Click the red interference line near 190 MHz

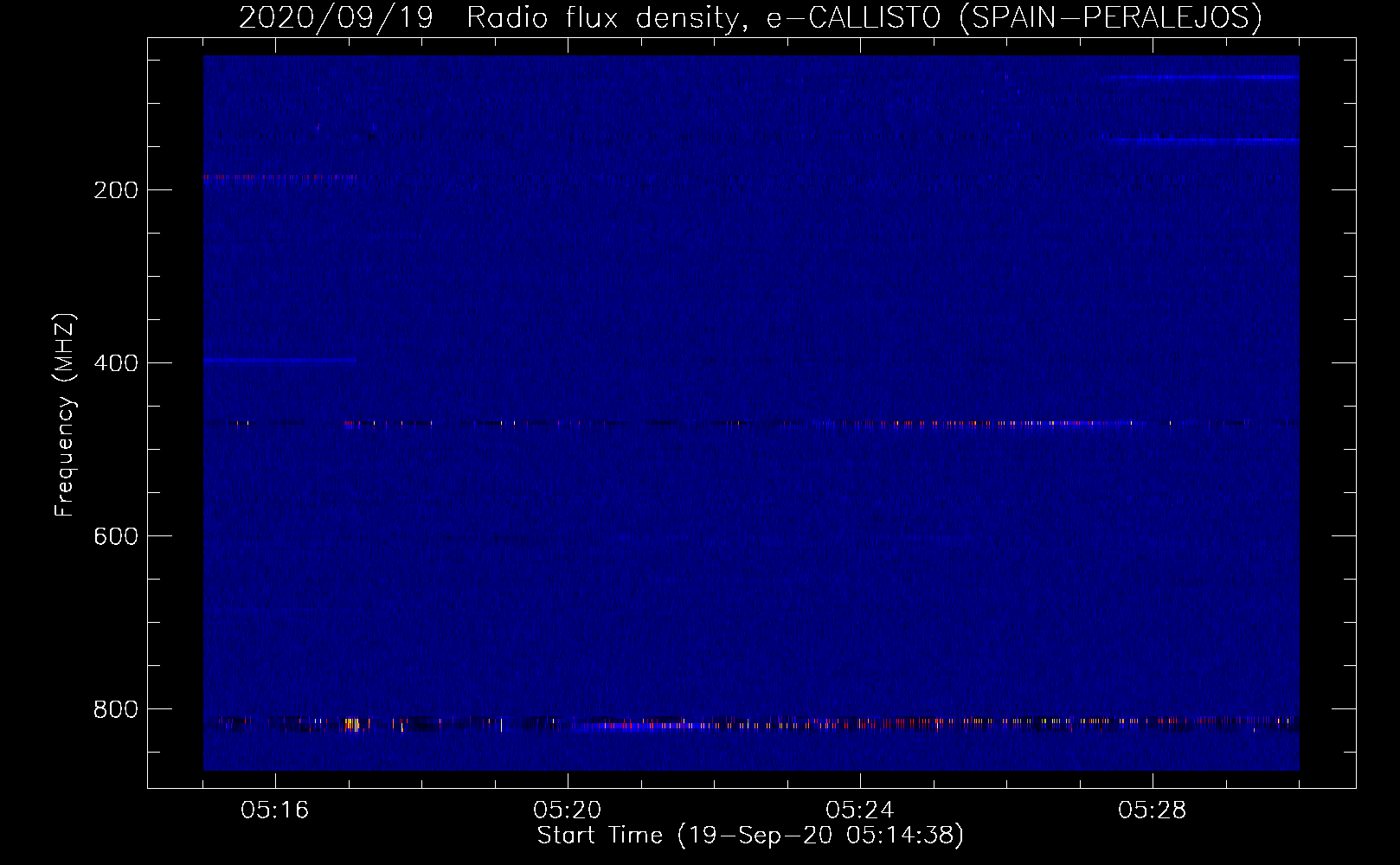coord(279,177)
